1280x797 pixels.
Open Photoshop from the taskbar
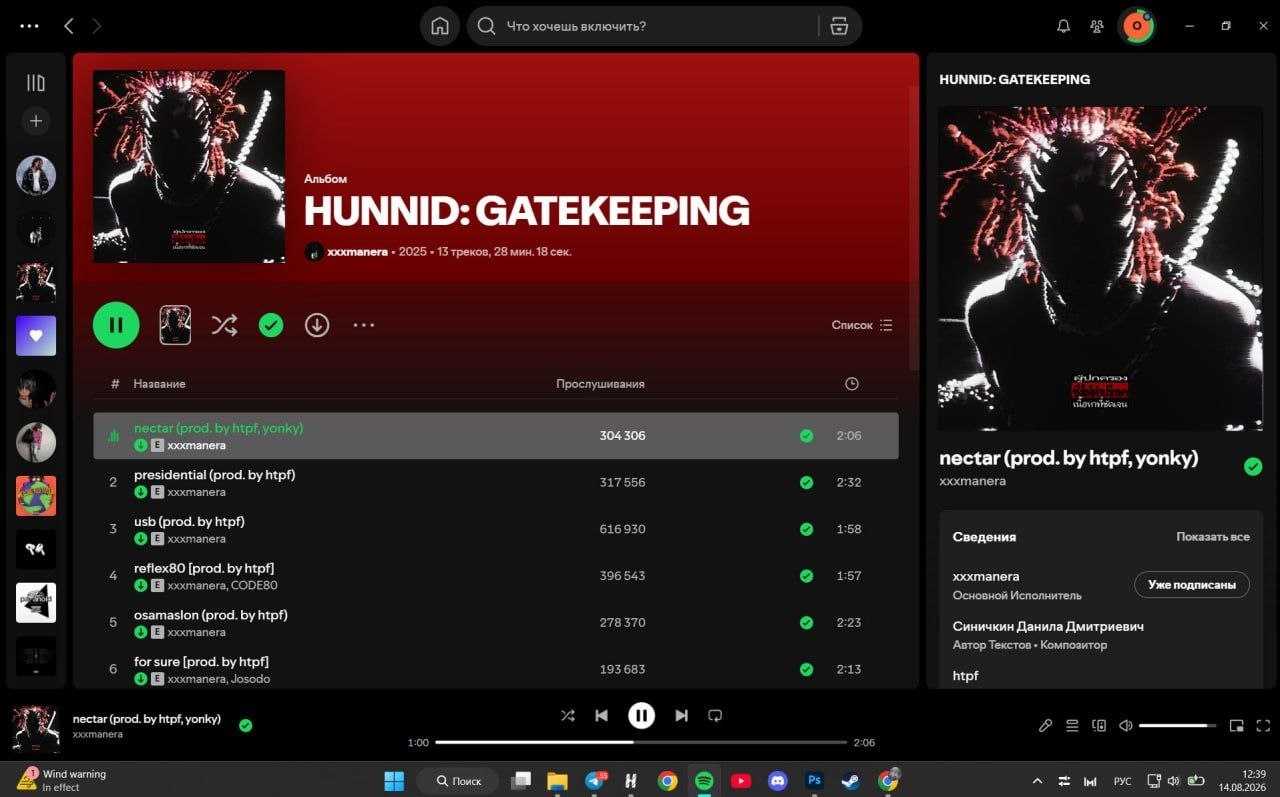(814, 781)
